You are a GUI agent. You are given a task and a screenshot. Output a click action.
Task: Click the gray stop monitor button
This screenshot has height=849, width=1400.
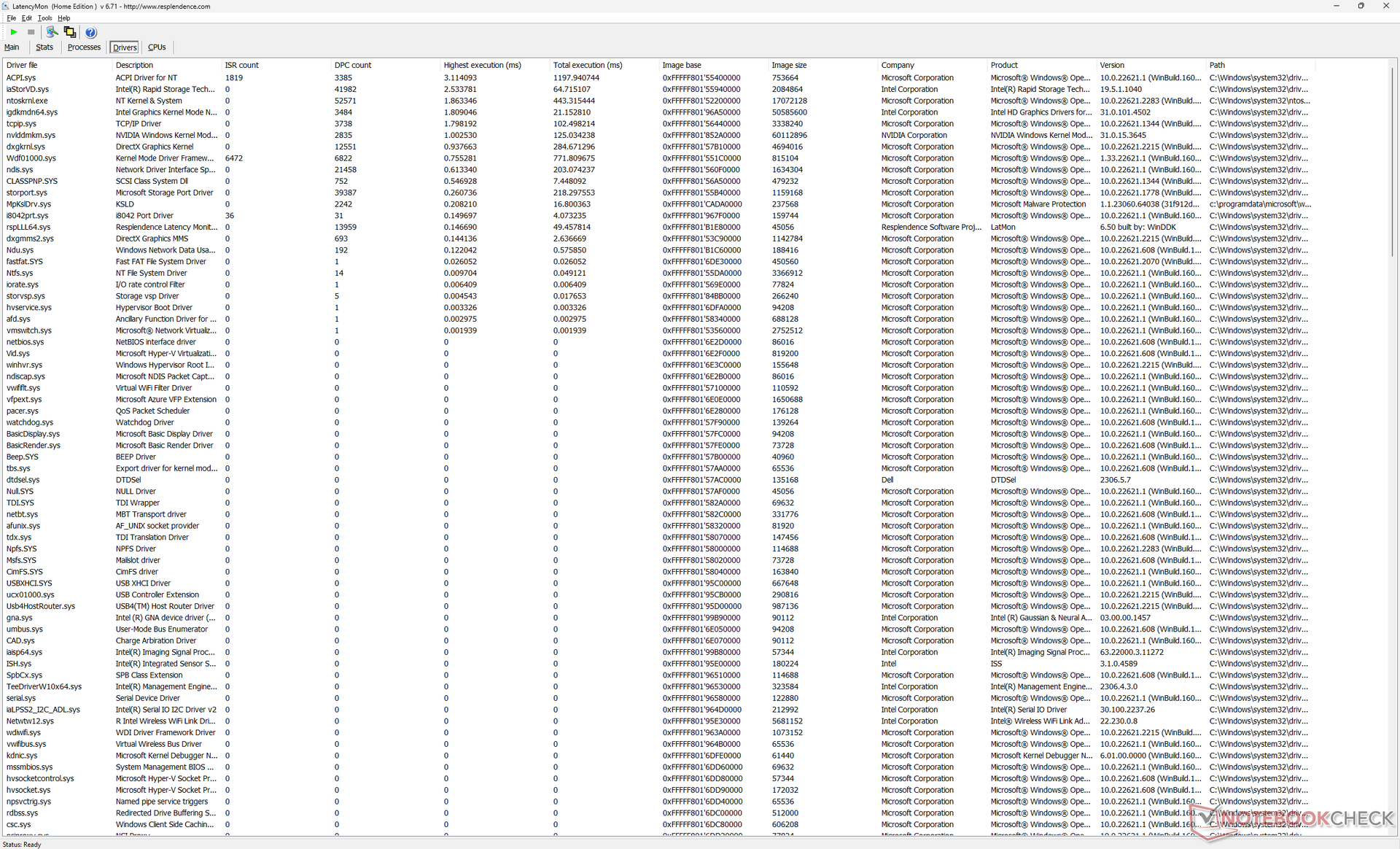pos(31,32)
